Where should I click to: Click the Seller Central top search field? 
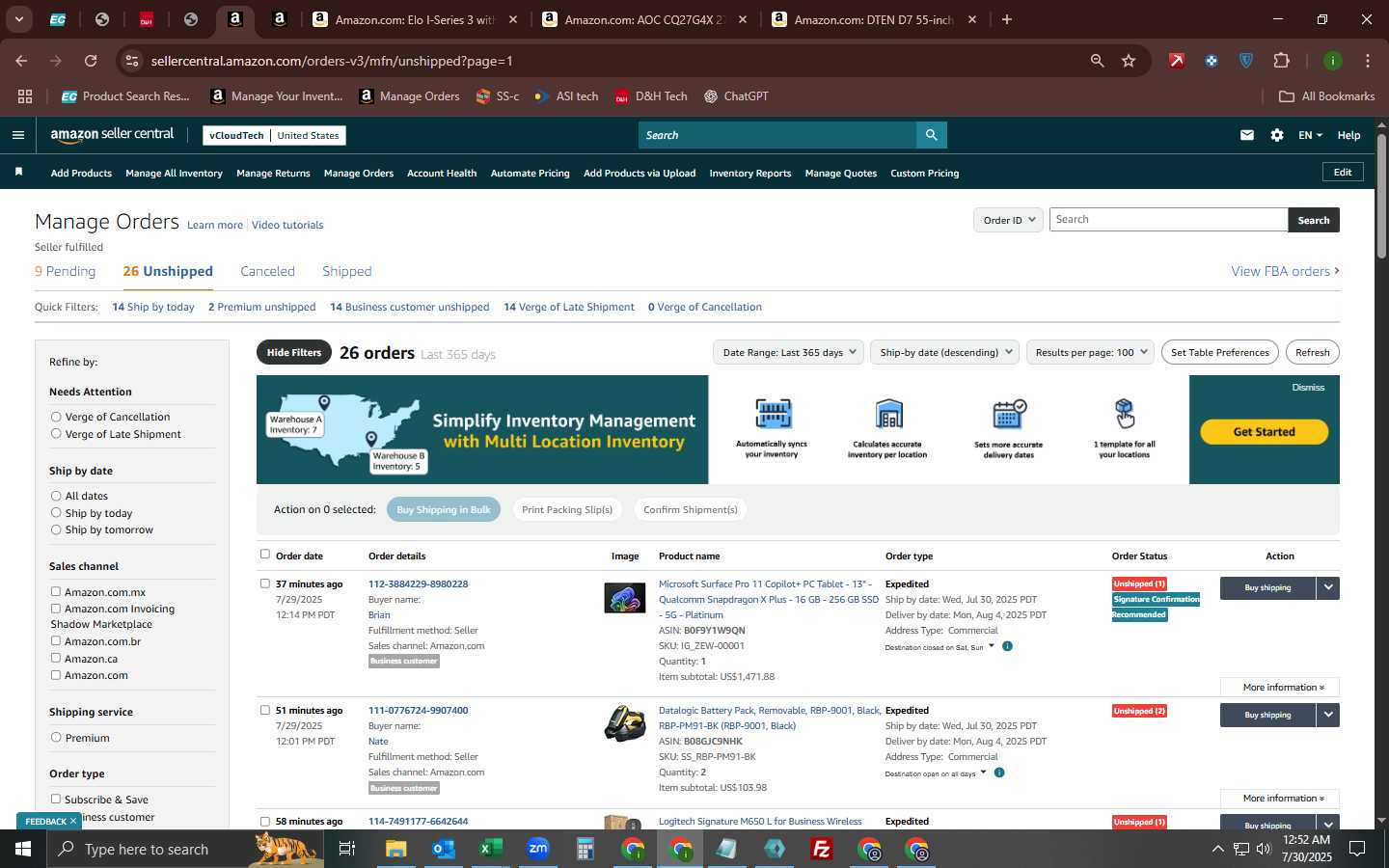click(777, 135)
